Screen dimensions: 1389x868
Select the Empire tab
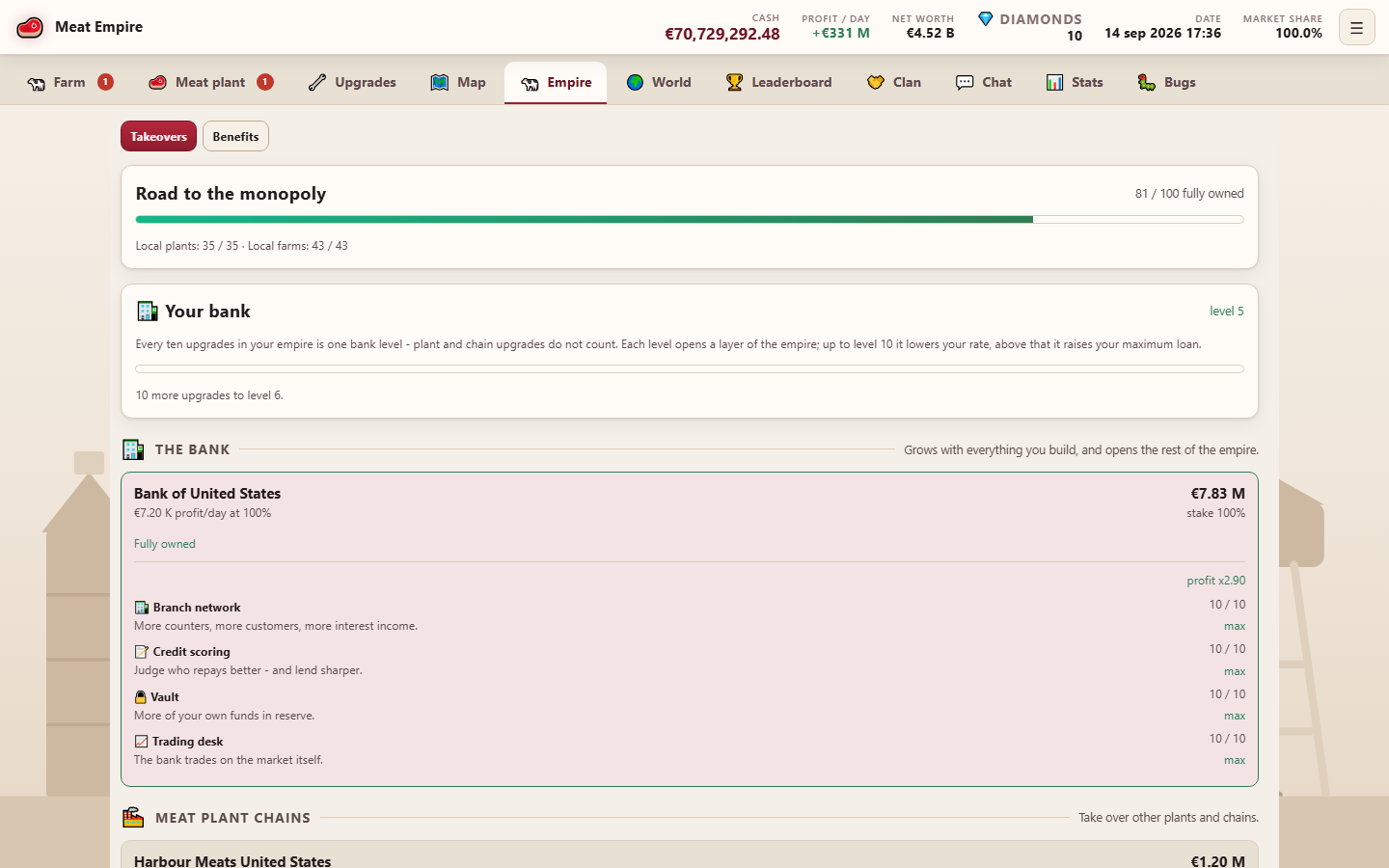click(x=556, y=83)
